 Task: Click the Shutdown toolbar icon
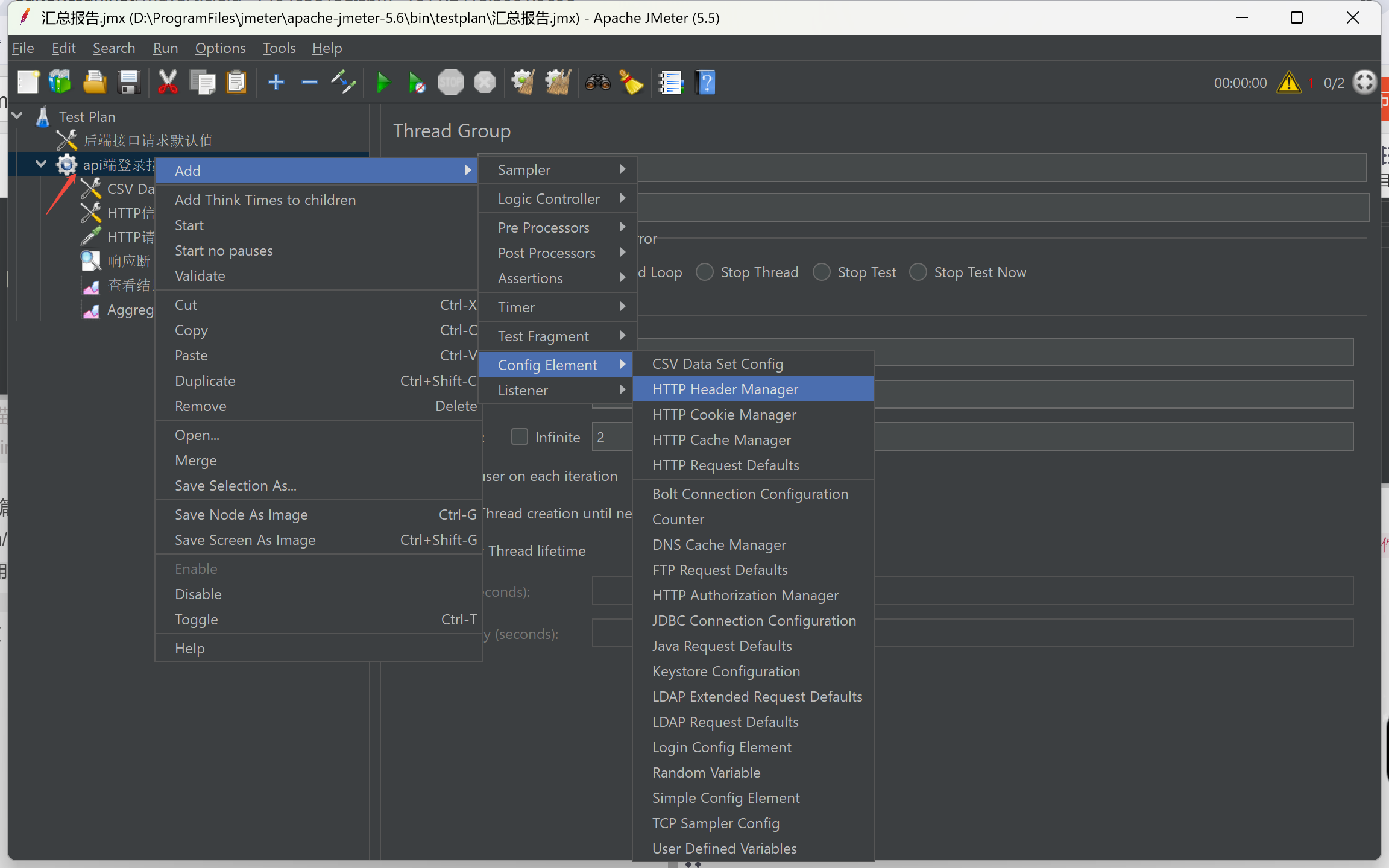(x=485, y=83)
